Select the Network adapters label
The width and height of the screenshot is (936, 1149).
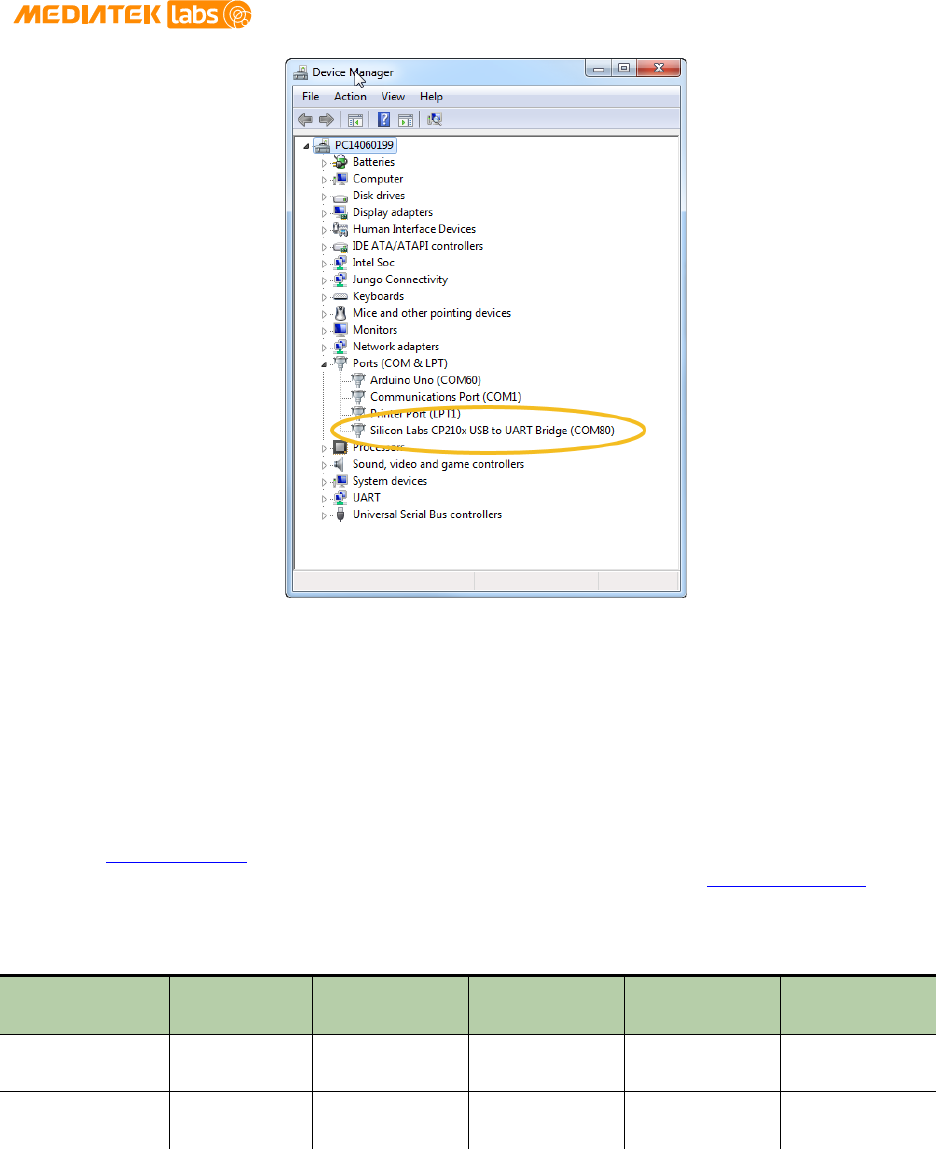click(396, 347)
